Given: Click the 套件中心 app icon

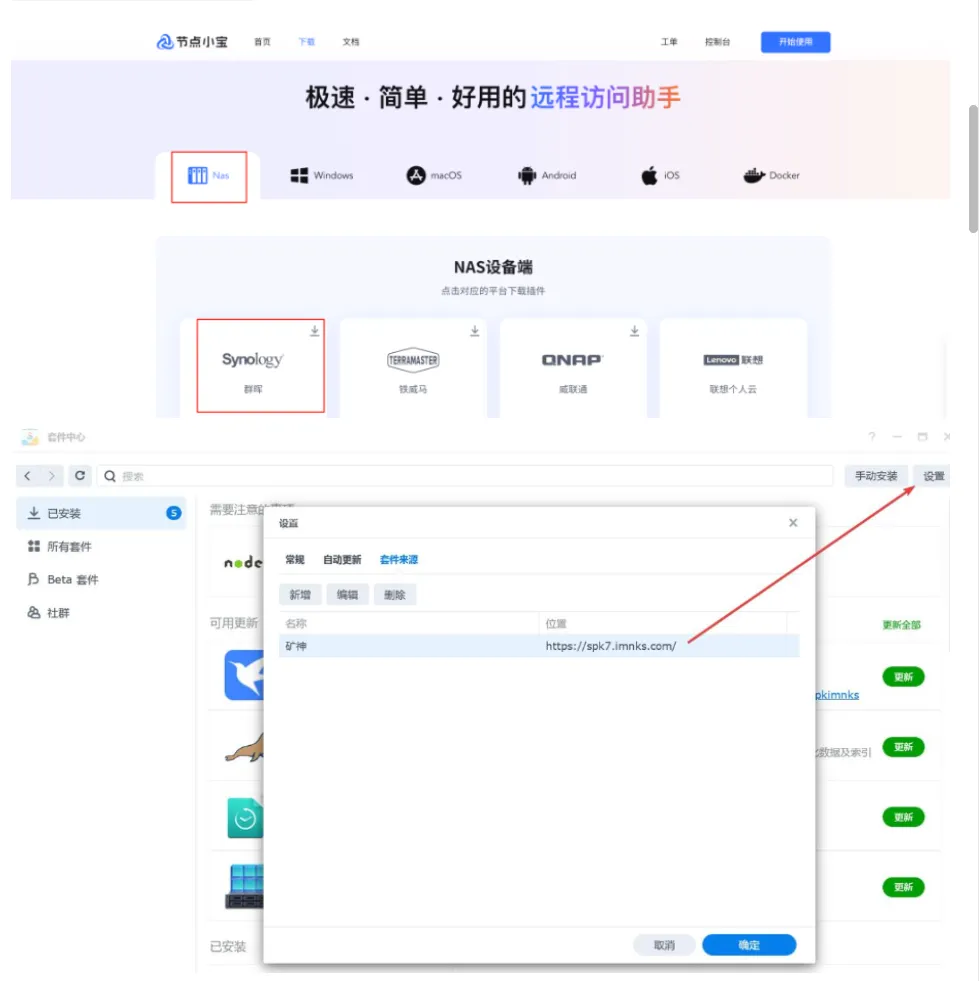Looking at the screenshot, I should (x=30, y=437).
